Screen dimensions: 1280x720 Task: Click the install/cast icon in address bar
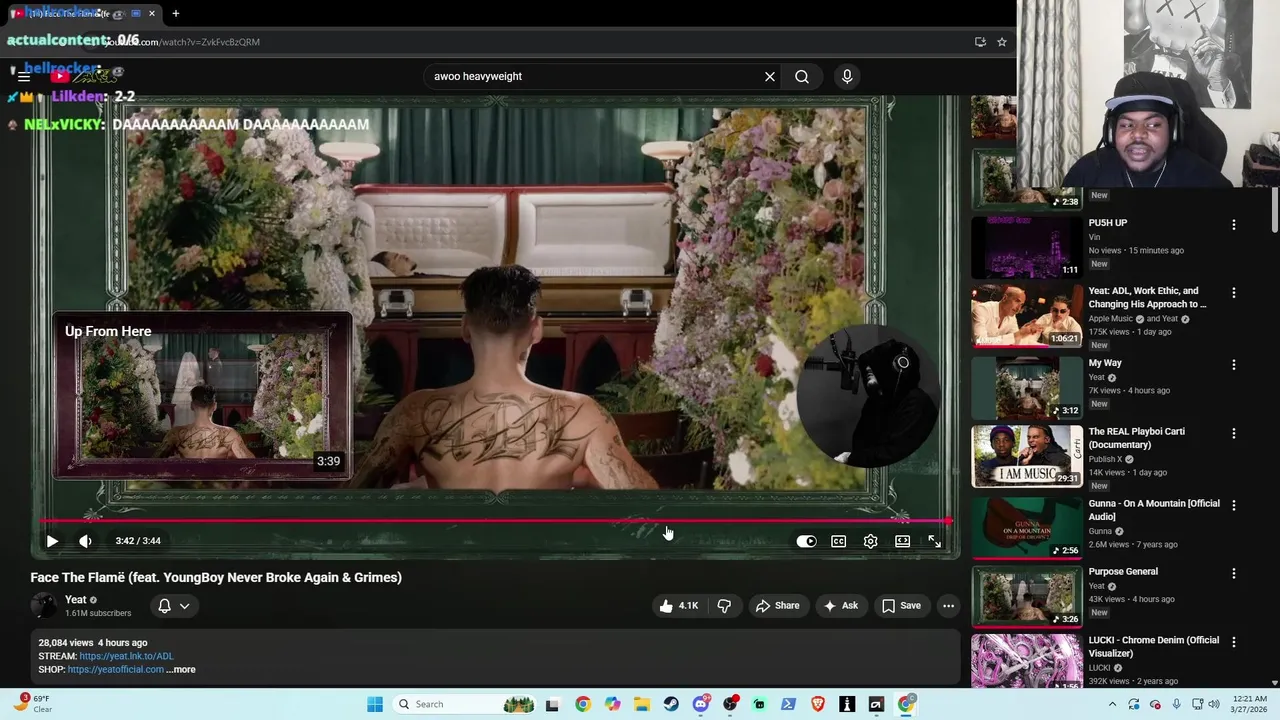point(980,42)
